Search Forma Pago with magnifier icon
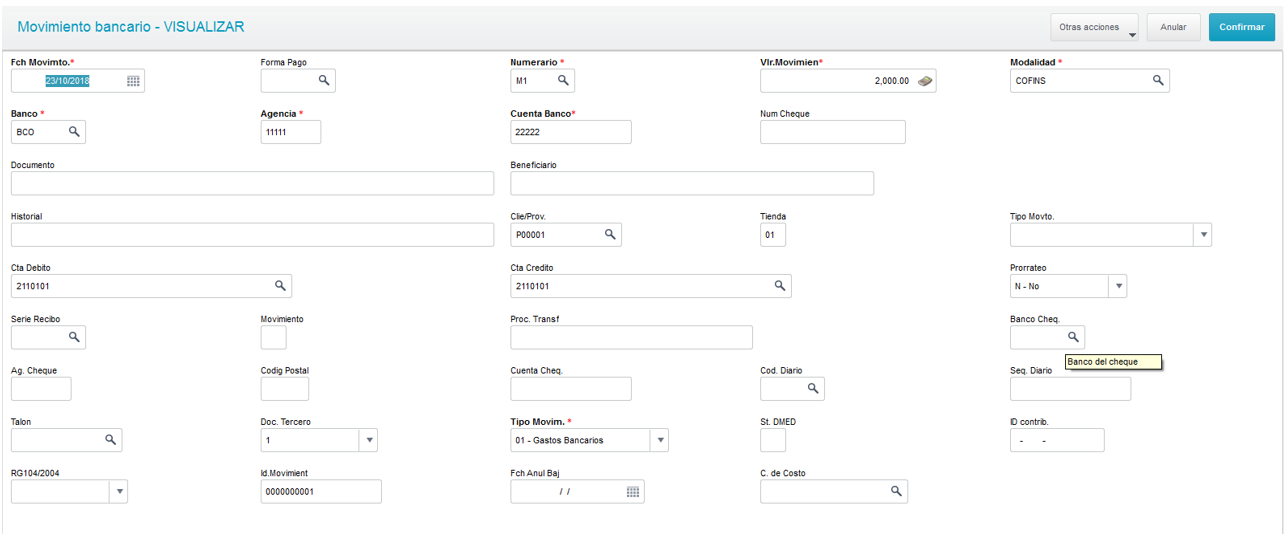This screenshot has height=542, width=1286. 324,80
